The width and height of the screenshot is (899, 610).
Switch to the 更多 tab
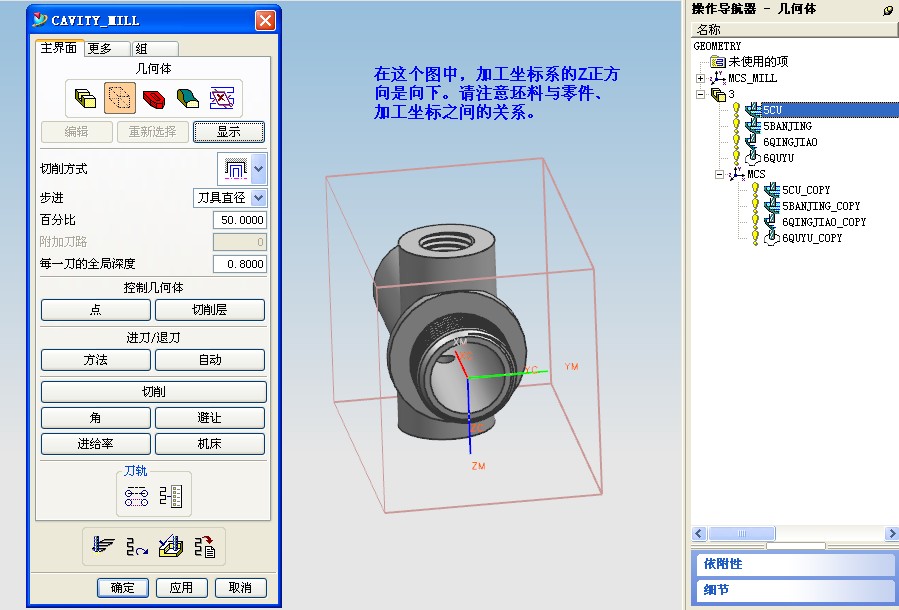tap(107, 49)
